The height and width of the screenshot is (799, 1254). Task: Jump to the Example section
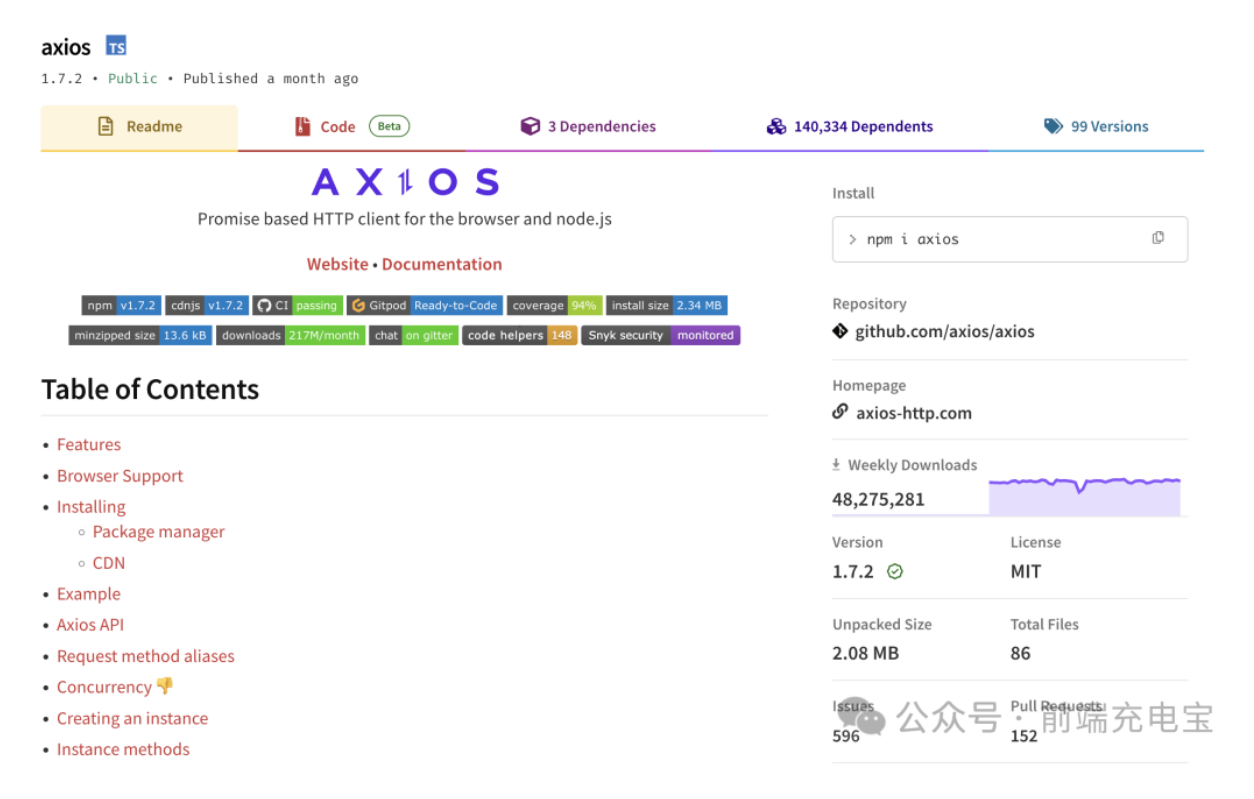[x=88, y=594]
